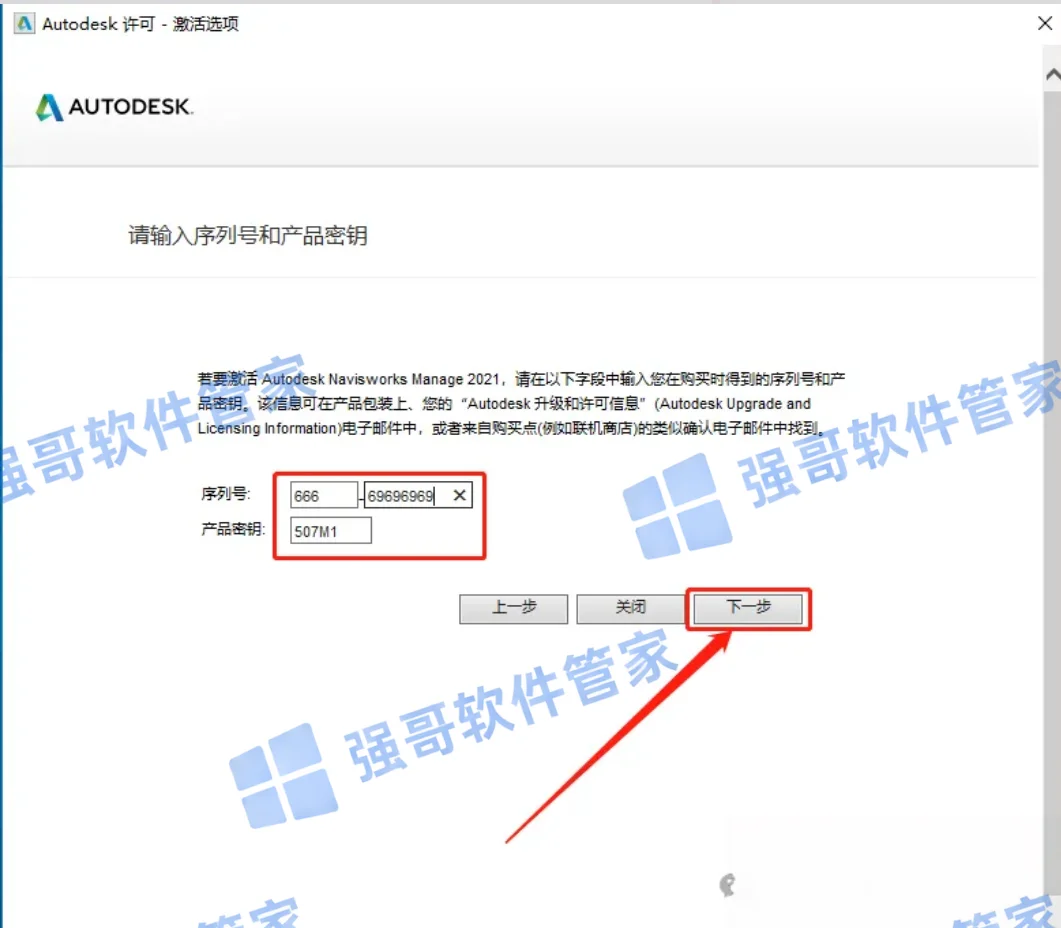
Task: Click the Autodesk logo in header
Action: click(x=114, y=107)
